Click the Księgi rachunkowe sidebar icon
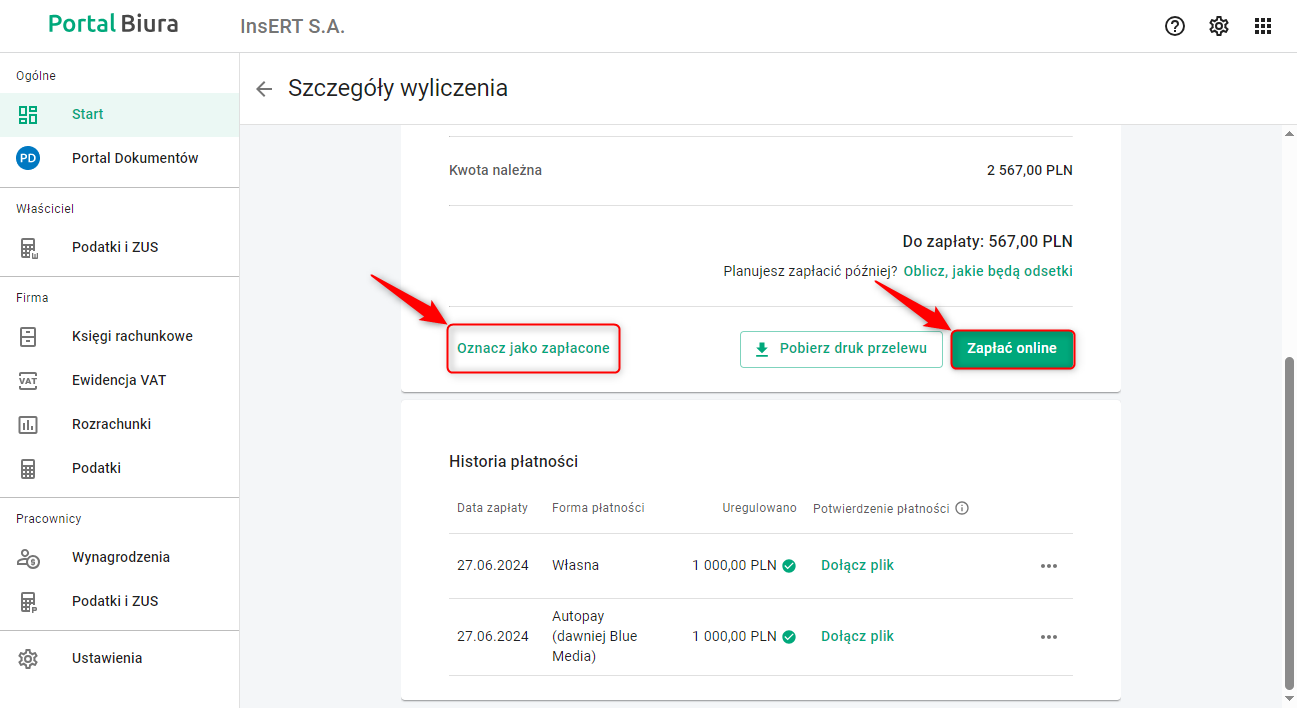 click(x=28, y=336)
